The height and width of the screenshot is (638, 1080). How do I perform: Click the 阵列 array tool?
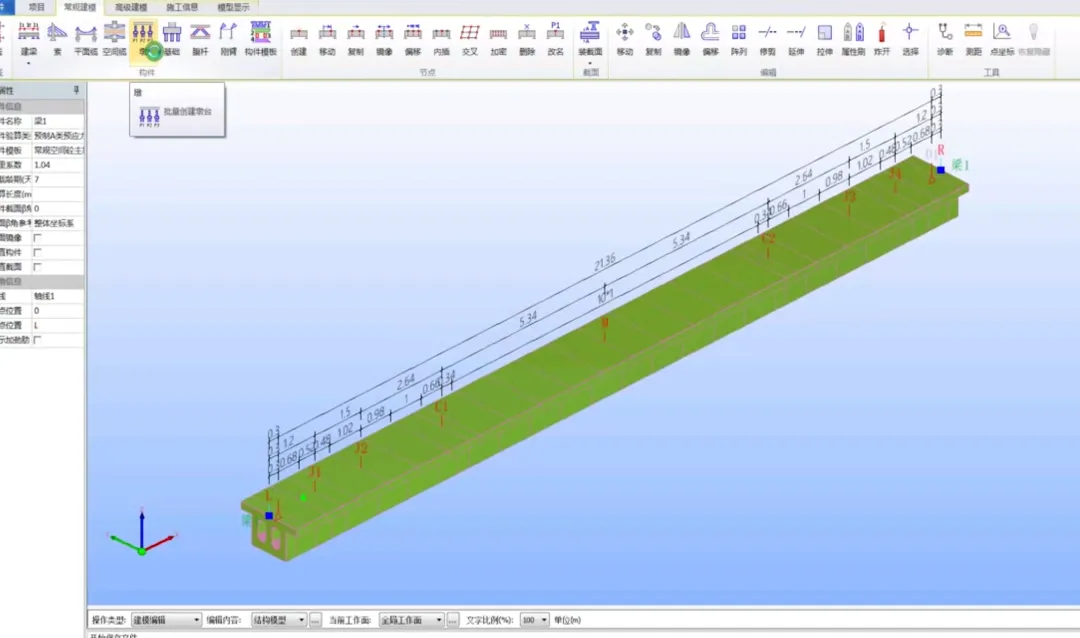click(x=738, y=39)
